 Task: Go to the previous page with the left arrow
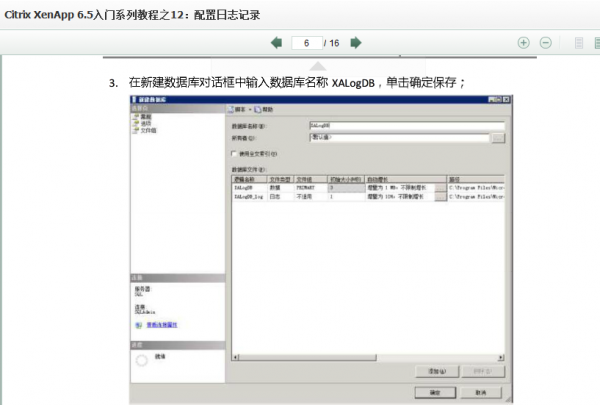276,43
